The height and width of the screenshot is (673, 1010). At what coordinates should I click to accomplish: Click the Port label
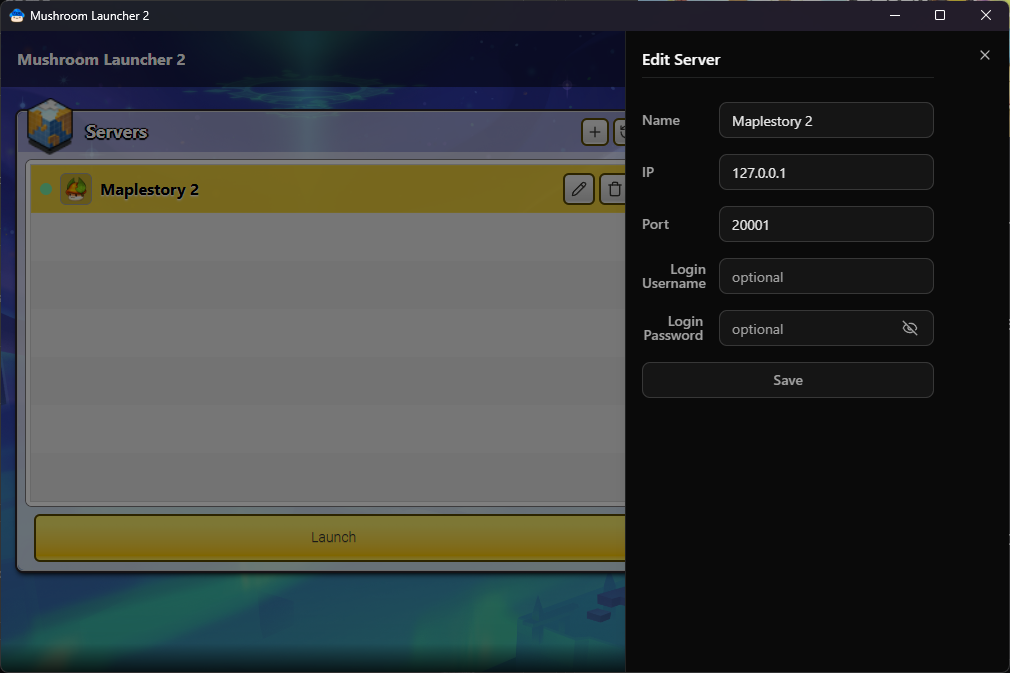[x=655, y=224]
